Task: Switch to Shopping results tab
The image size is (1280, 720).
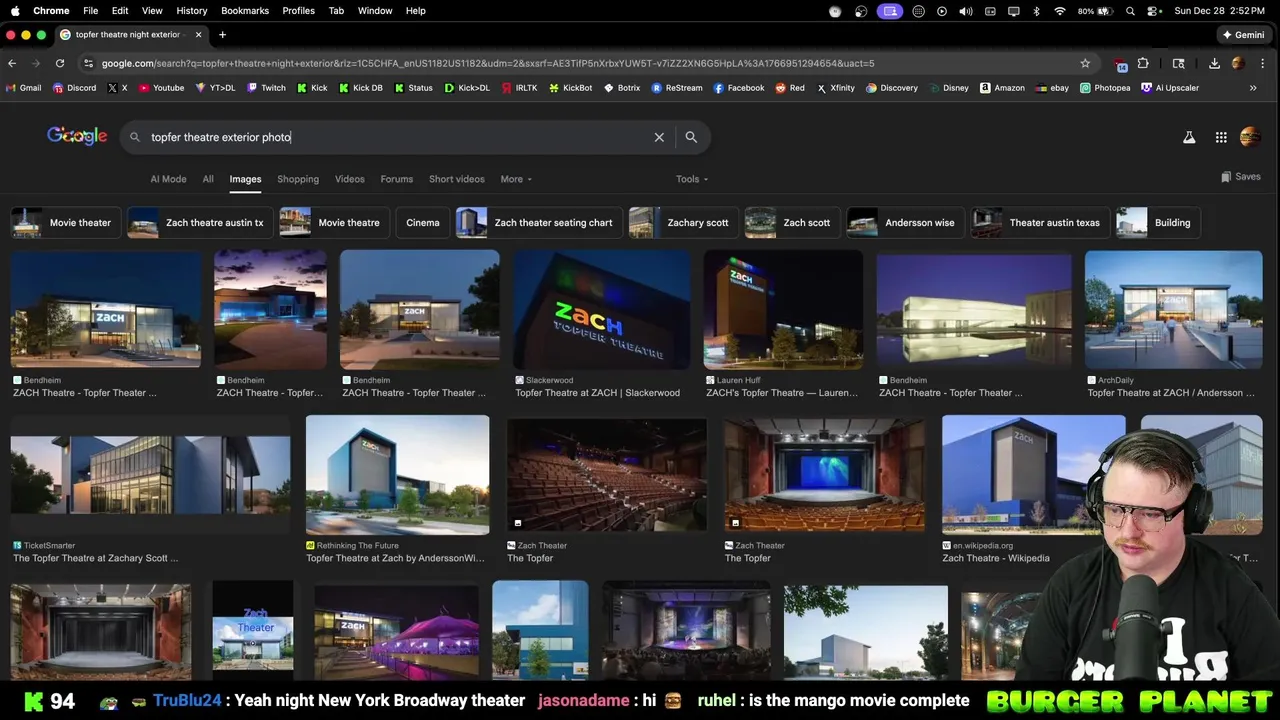Action: tap(298, 179)
